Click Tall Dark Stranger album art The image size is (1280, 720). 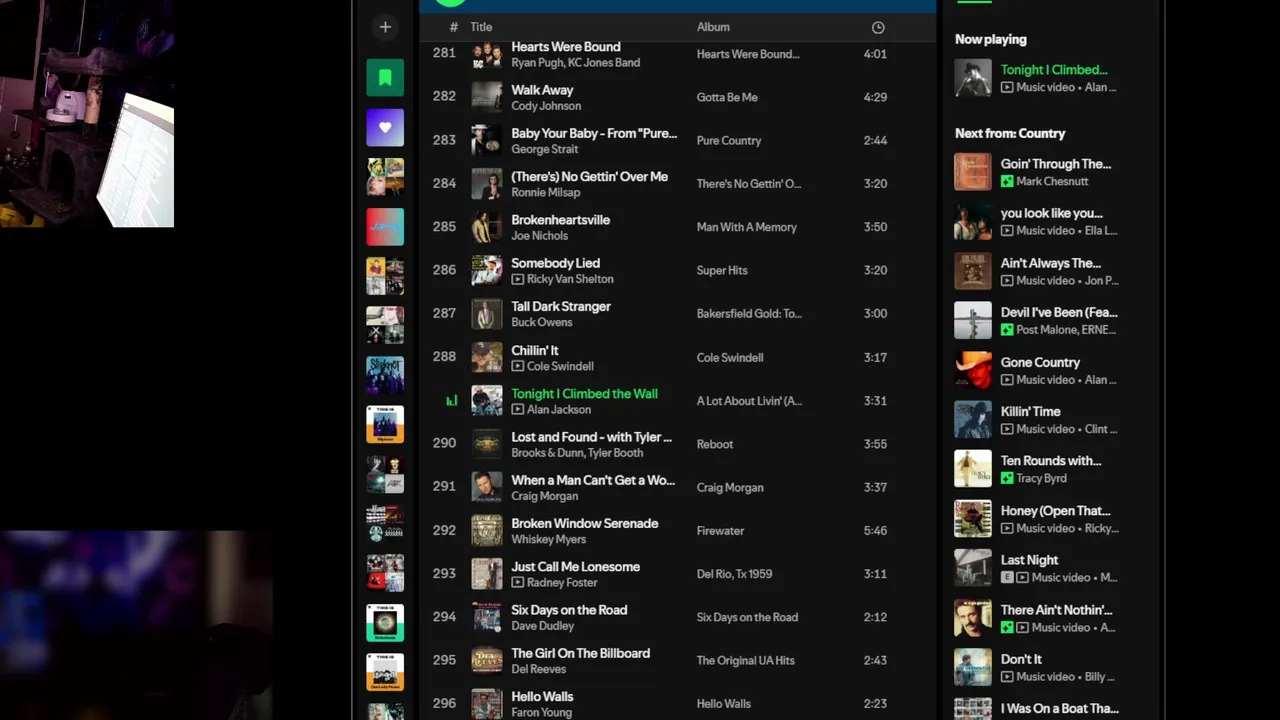tap(487, 314)
